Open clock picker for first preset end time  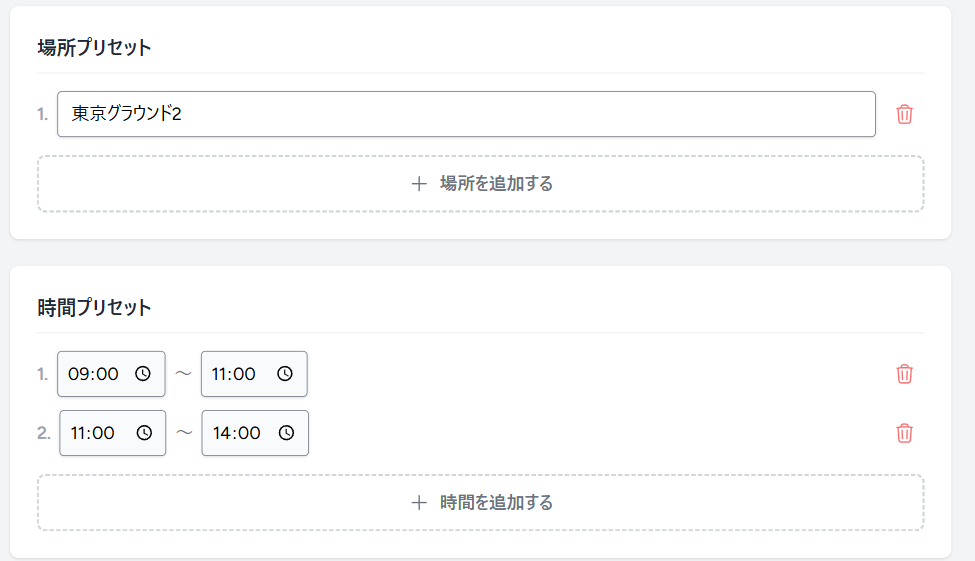click(285, 374)
